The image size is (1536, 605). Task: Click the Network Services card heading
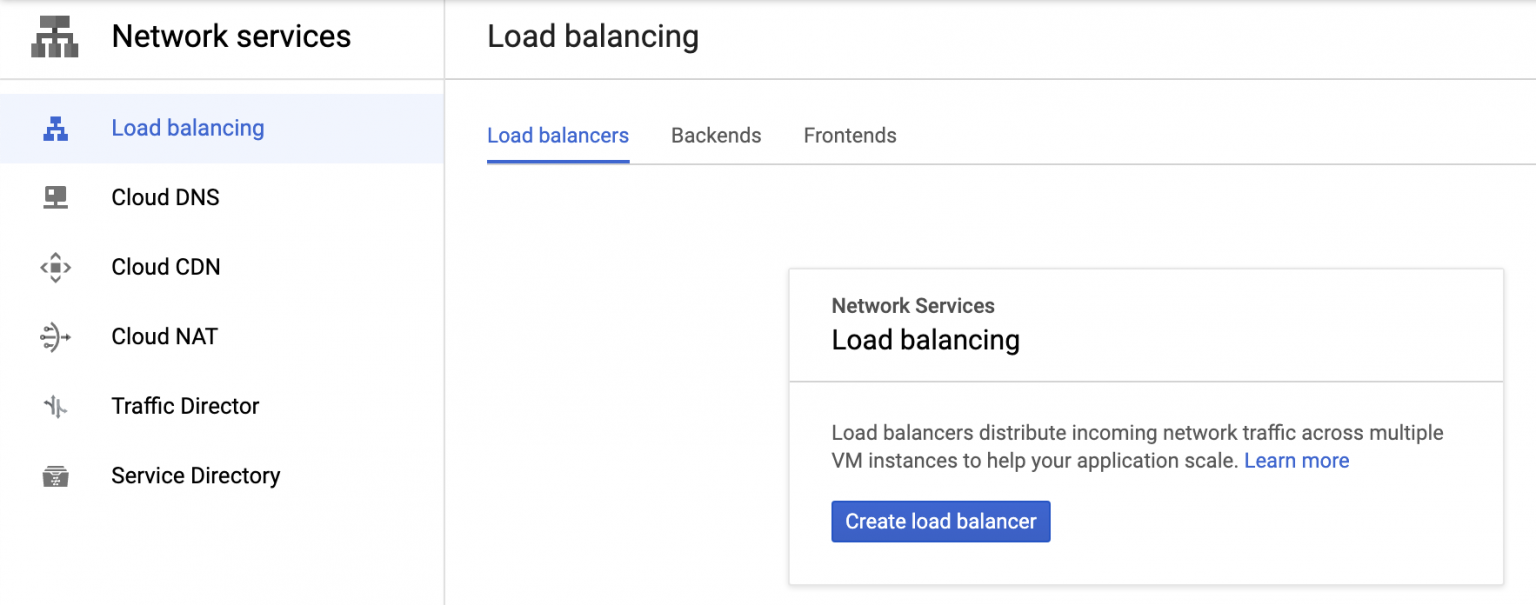913,306
